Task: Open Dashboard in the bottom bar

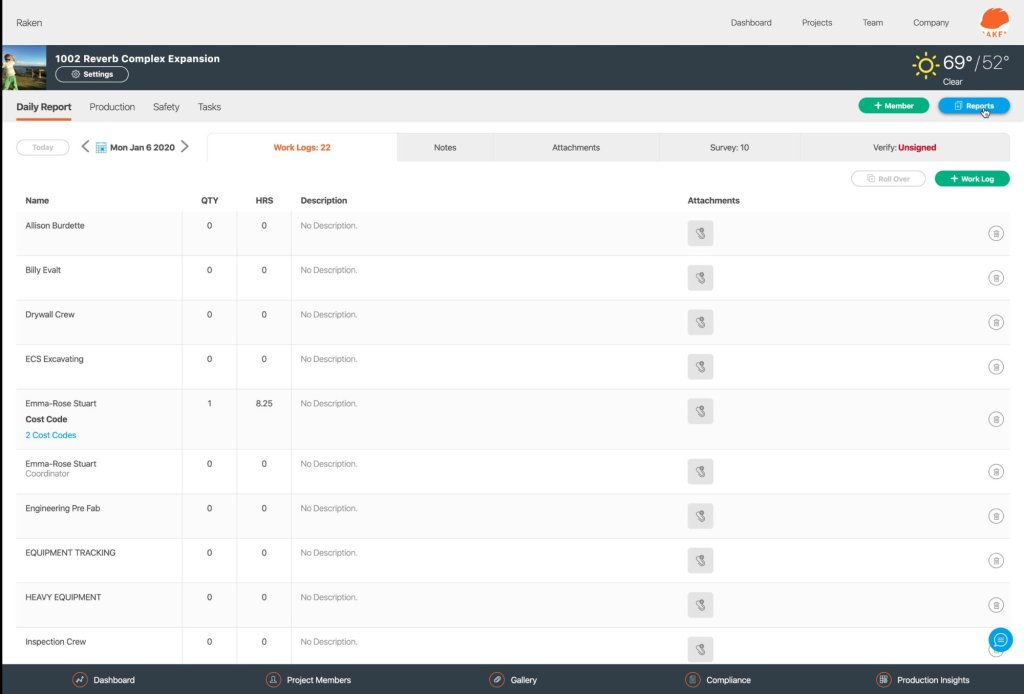Action: (x=104, y=680)
